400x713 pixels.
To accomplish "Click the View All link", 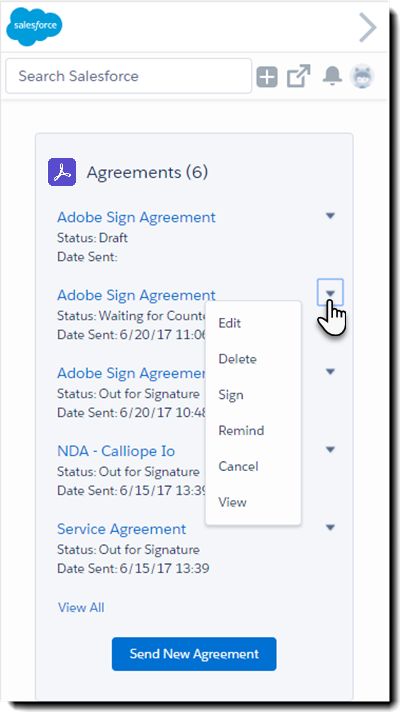I will (81, 608).
